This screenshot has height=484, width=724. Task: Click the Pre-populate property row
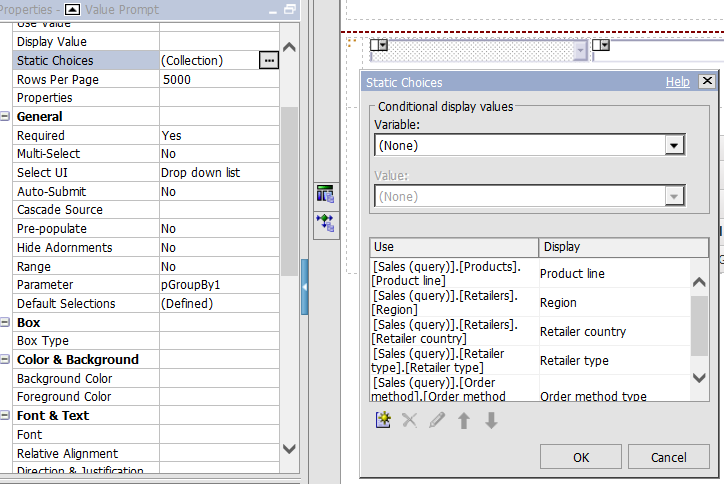click(146, 229)
